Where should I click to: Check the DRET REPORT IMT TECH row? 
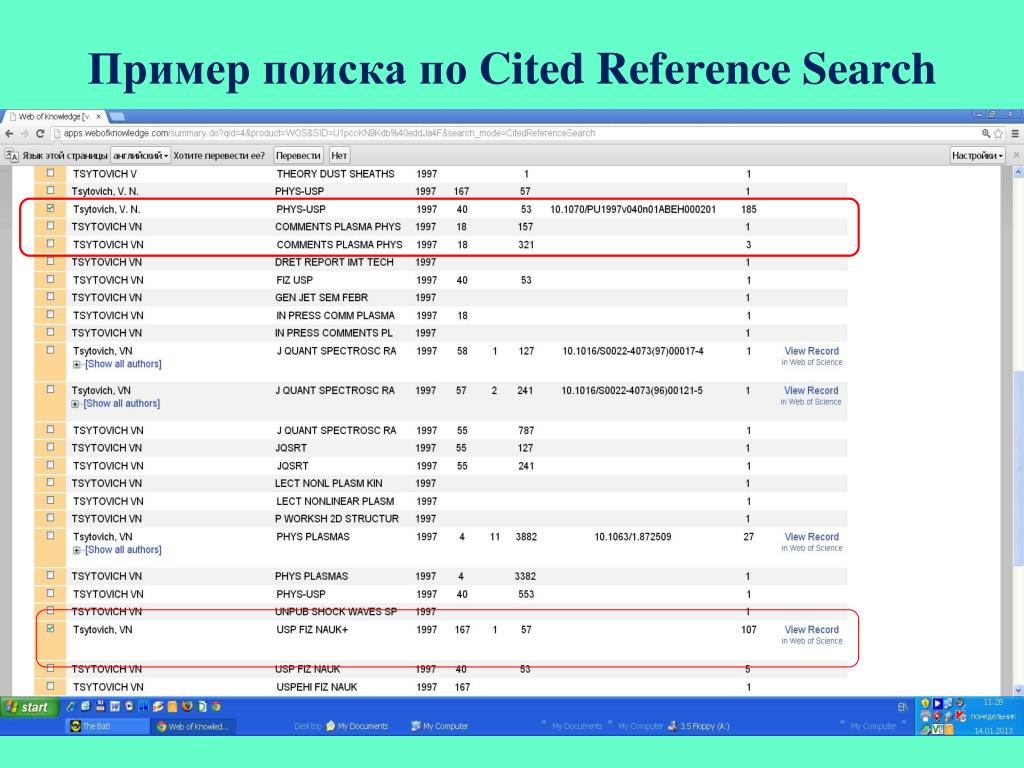[x=50, y=261]
